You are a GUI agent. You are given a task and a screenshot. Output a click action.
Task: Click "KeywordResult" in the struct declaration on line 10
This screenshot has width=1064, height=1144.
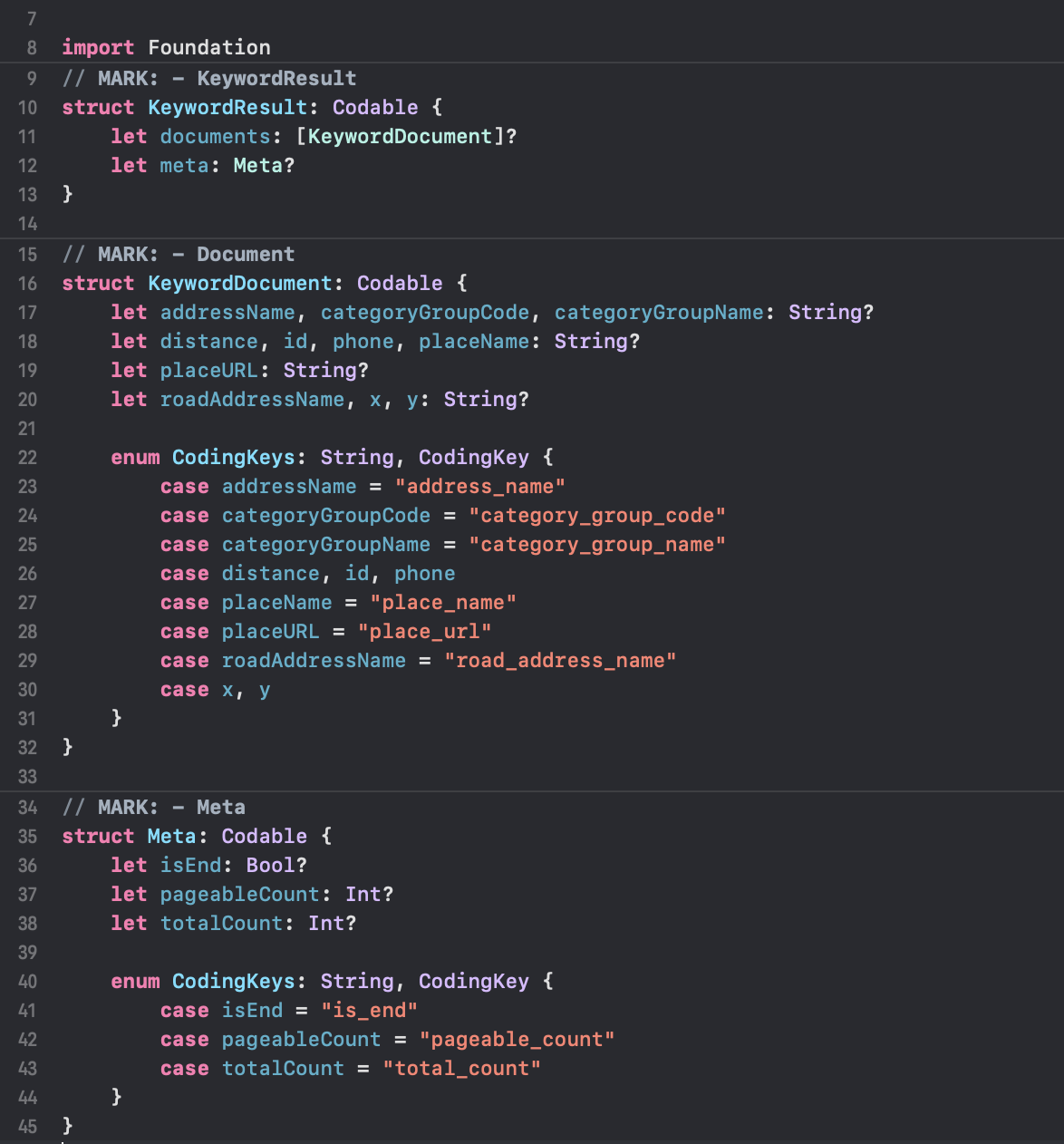[x=227, y=107]
